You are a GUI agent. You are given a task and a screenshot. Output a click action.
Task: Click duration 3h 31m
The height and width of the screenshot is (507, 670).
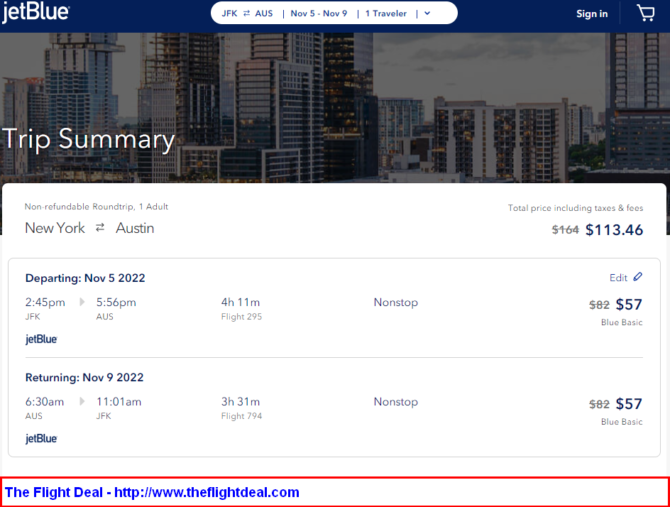coord(241,401)
